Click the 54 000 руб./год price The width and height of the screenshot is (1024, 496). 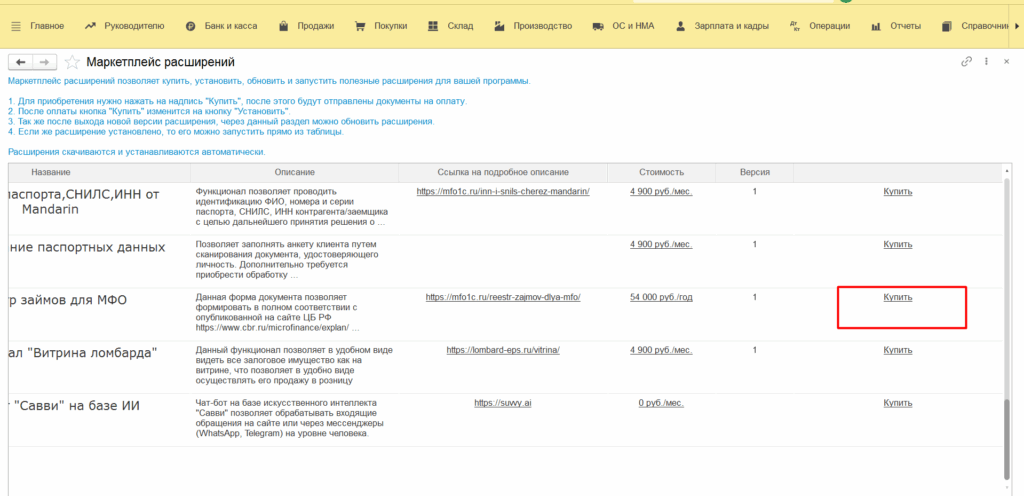pos(661,297)
